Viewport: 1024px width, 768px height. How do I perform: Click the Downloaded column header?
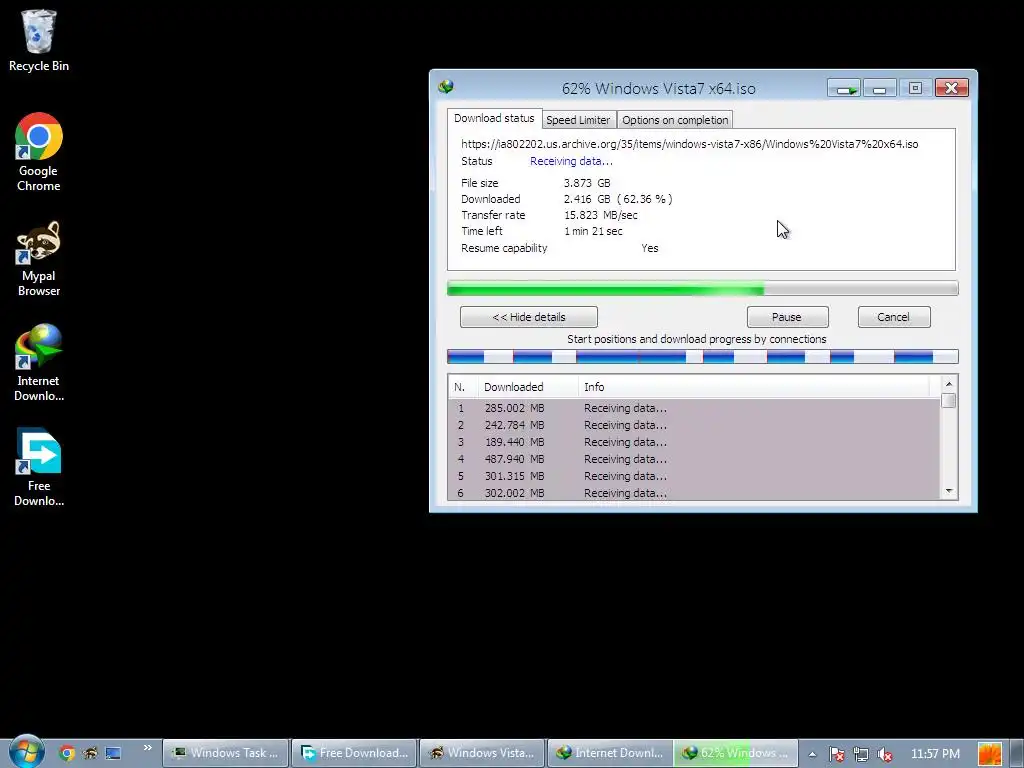[528, 387]
